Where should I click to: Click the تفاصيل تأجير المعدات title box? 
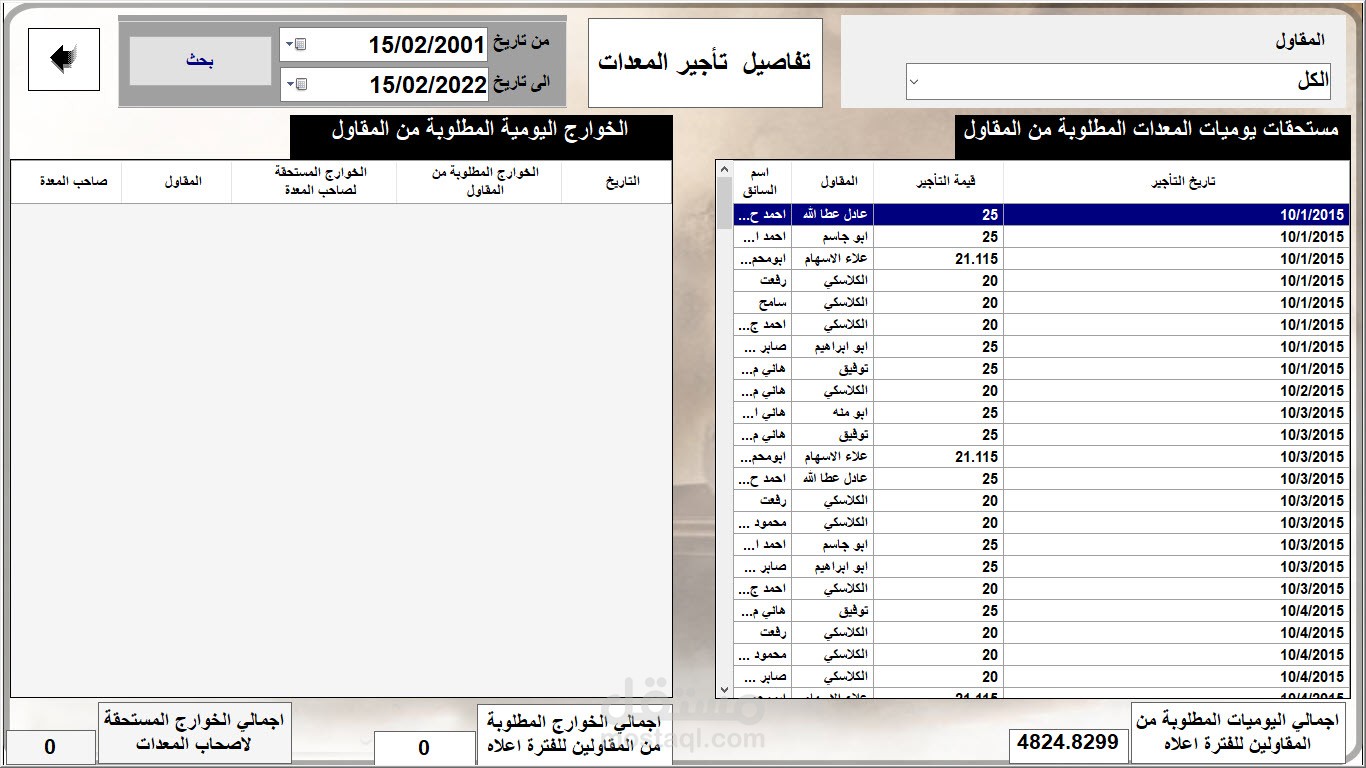point(705,62)
